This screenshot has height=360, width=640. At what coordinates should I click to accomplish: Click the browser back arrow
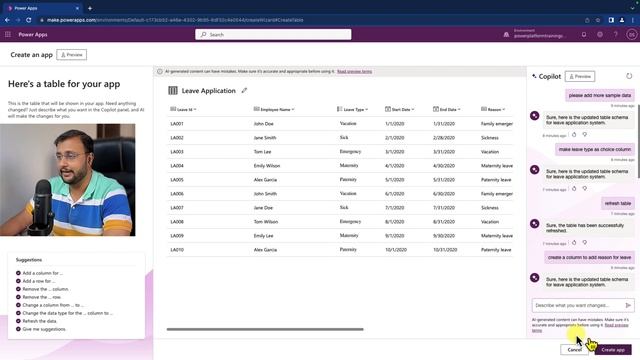click(7, 20)
